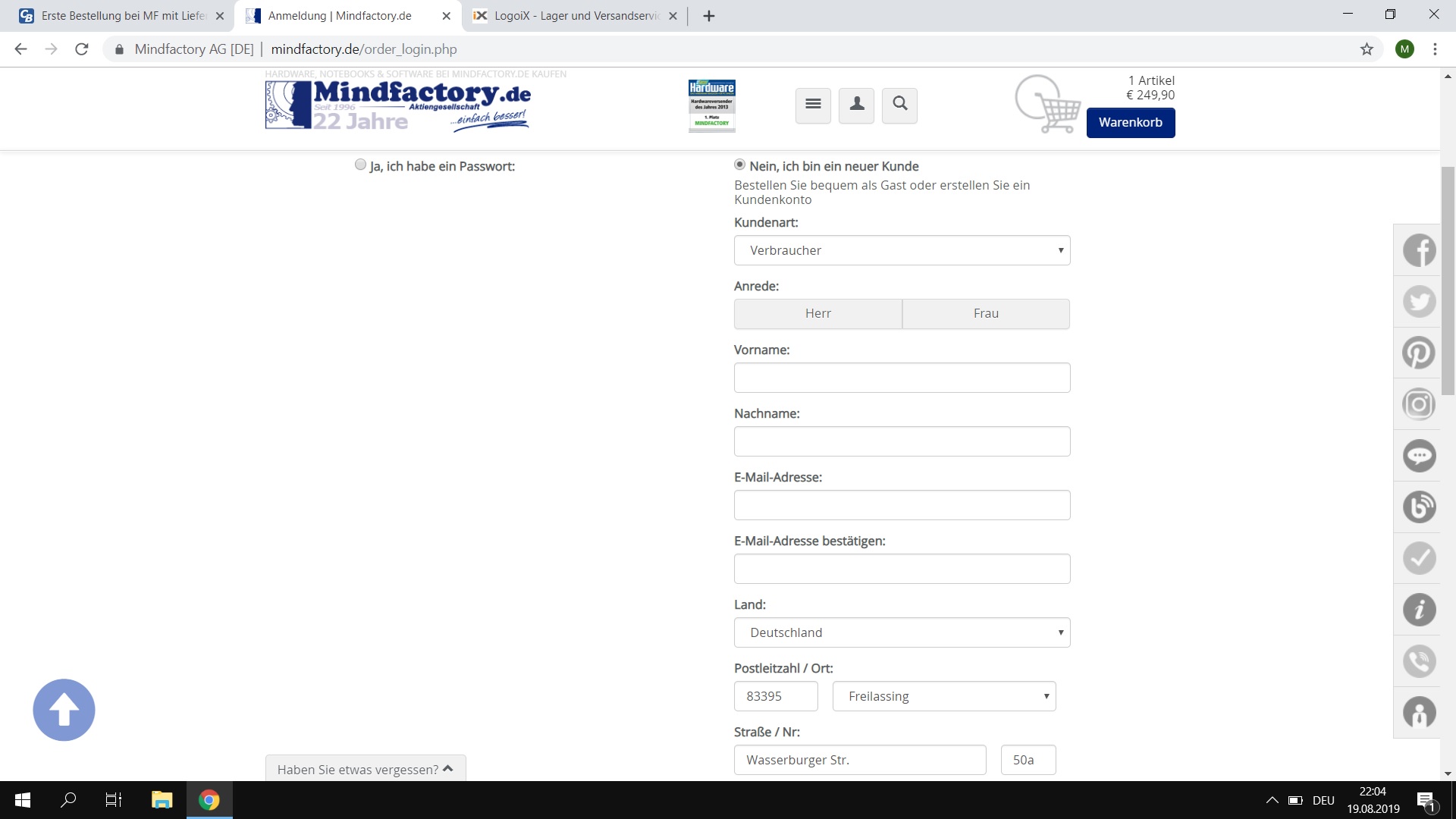Select 'Ja, ich habe ein Passwort' radio
Screen dimensions: 1456x819
pyautogui.click(x=360, y=165)
